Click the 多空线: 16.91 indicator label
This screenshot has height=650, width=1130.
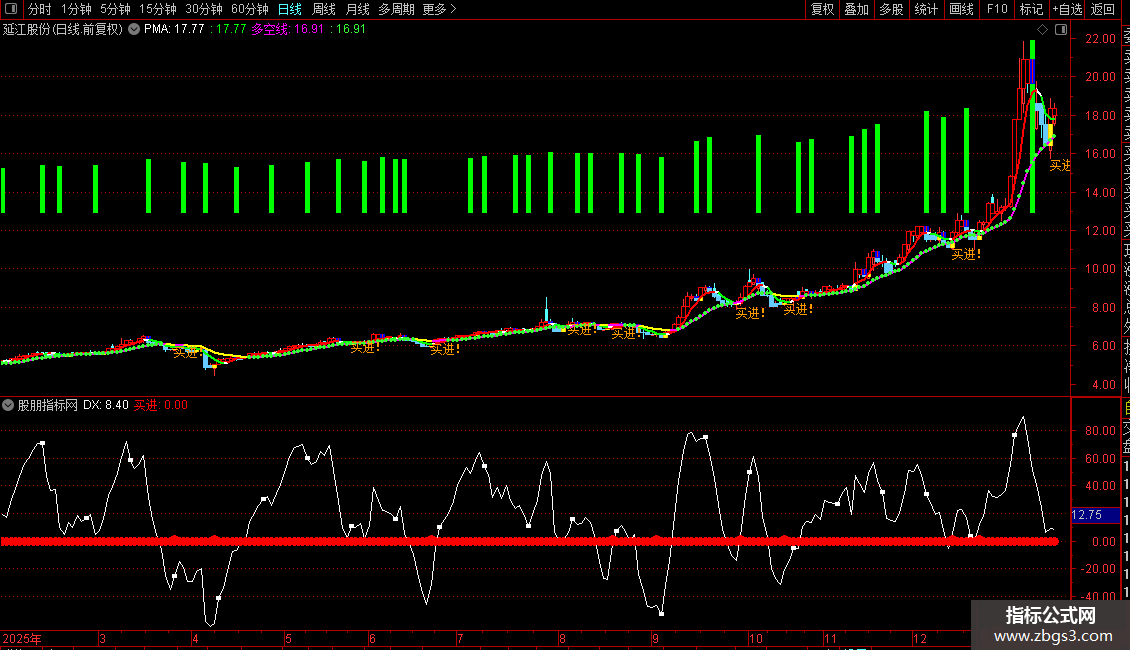tap(288, 30)
